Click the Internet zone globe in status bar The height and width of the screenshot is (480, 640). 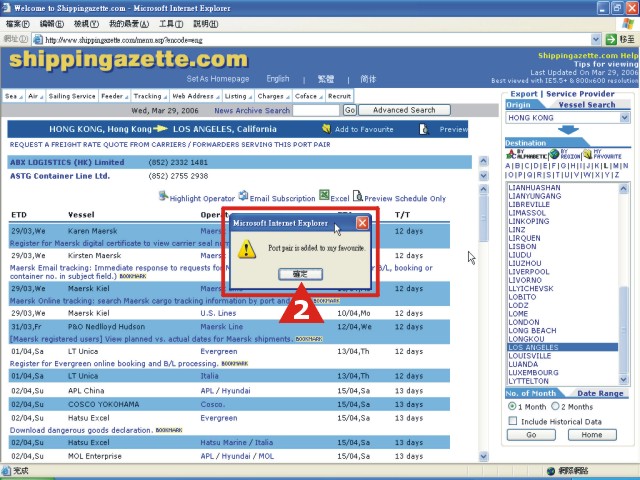(x=551, y=471)
